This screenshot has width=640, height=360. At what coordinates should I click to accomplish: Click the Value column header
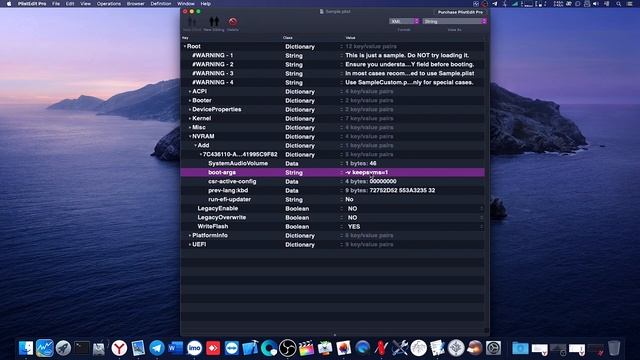(415, 38)
